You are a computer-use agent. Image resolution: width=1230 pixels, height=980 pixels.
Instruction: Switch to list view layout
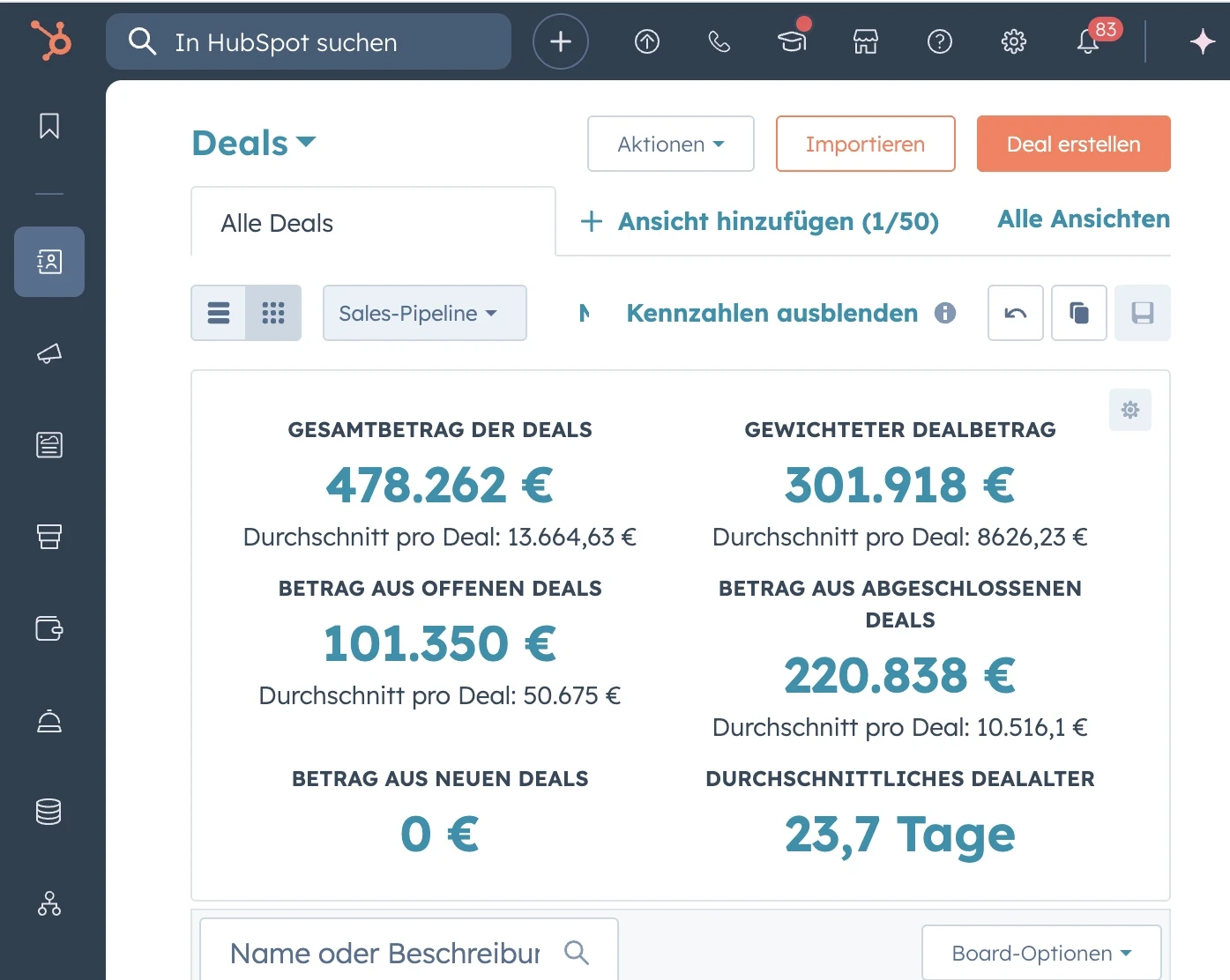tap(218, 313)
